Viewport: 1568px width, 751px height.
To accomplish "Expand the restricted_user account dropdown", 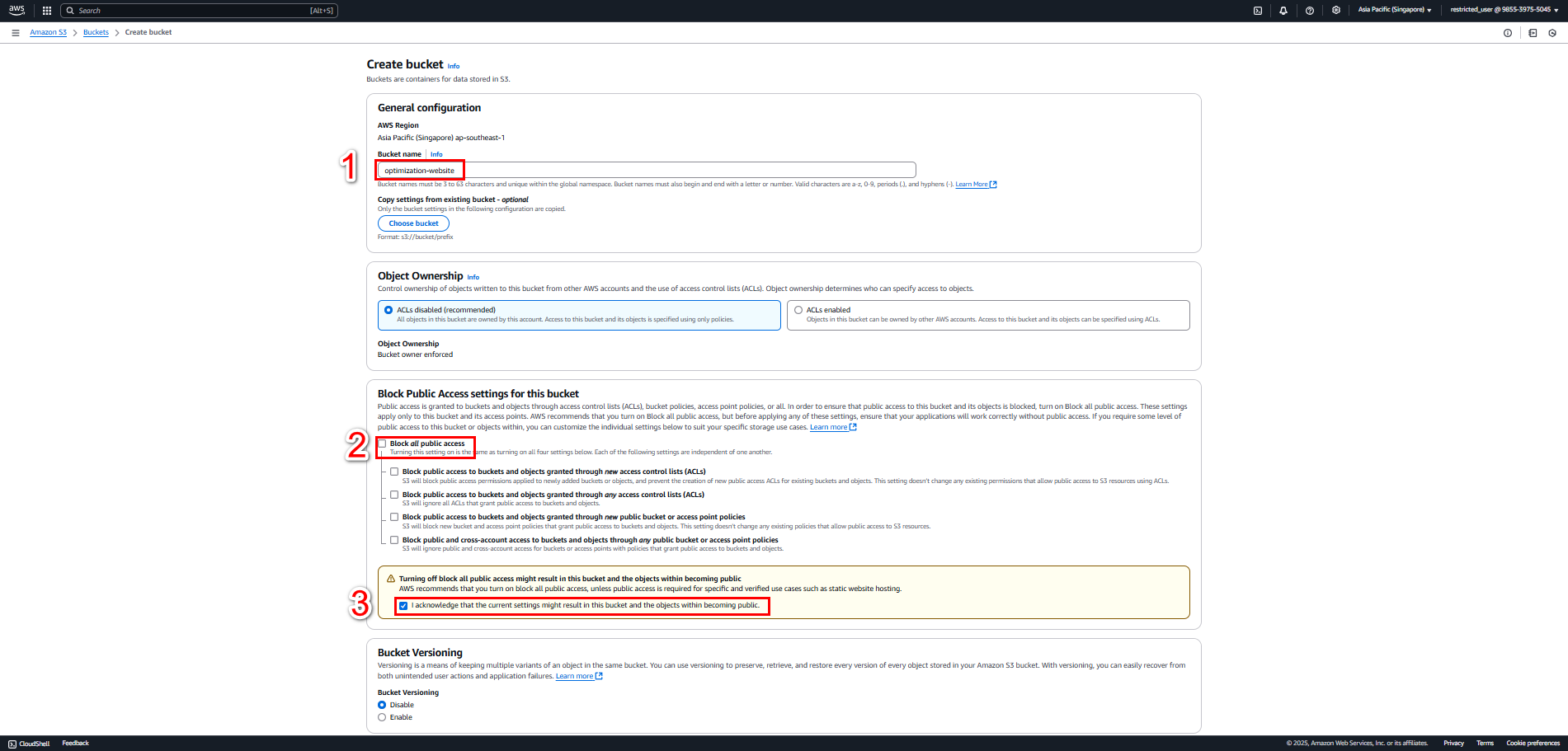I will pyautogui.click(x=1504, y=10).
